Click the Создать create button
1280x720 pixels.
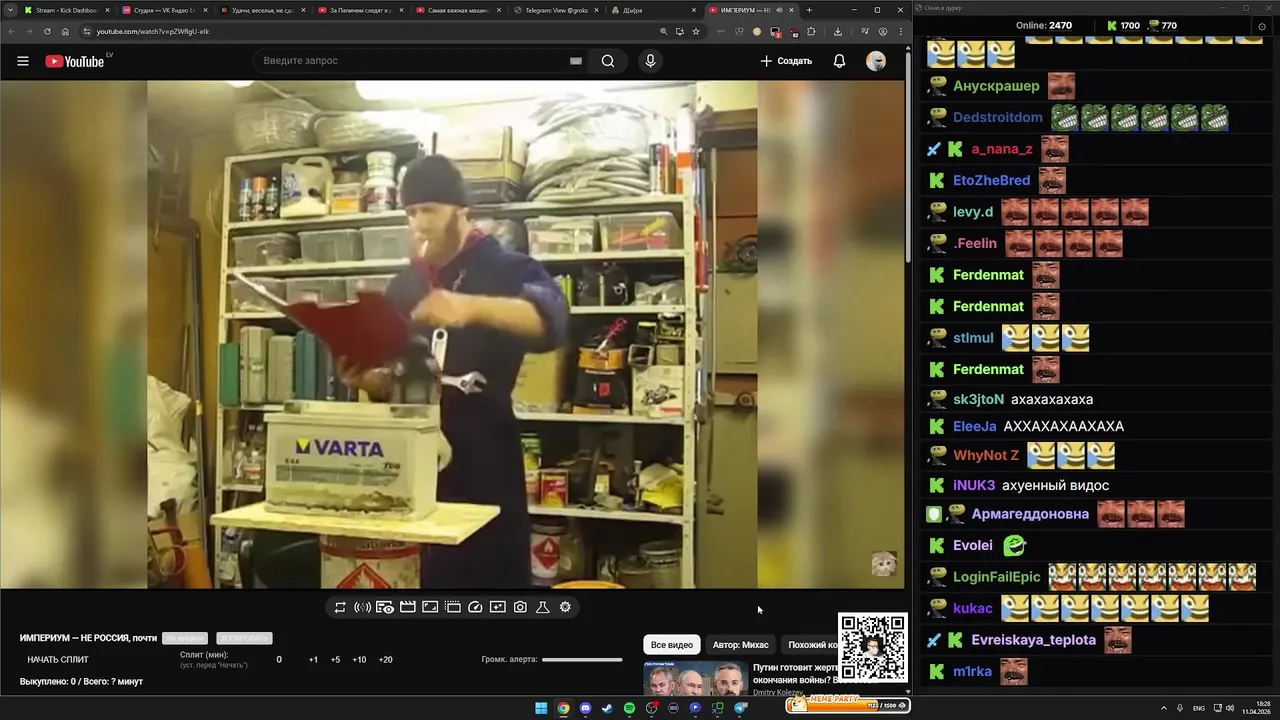click(x=787, y=61)
